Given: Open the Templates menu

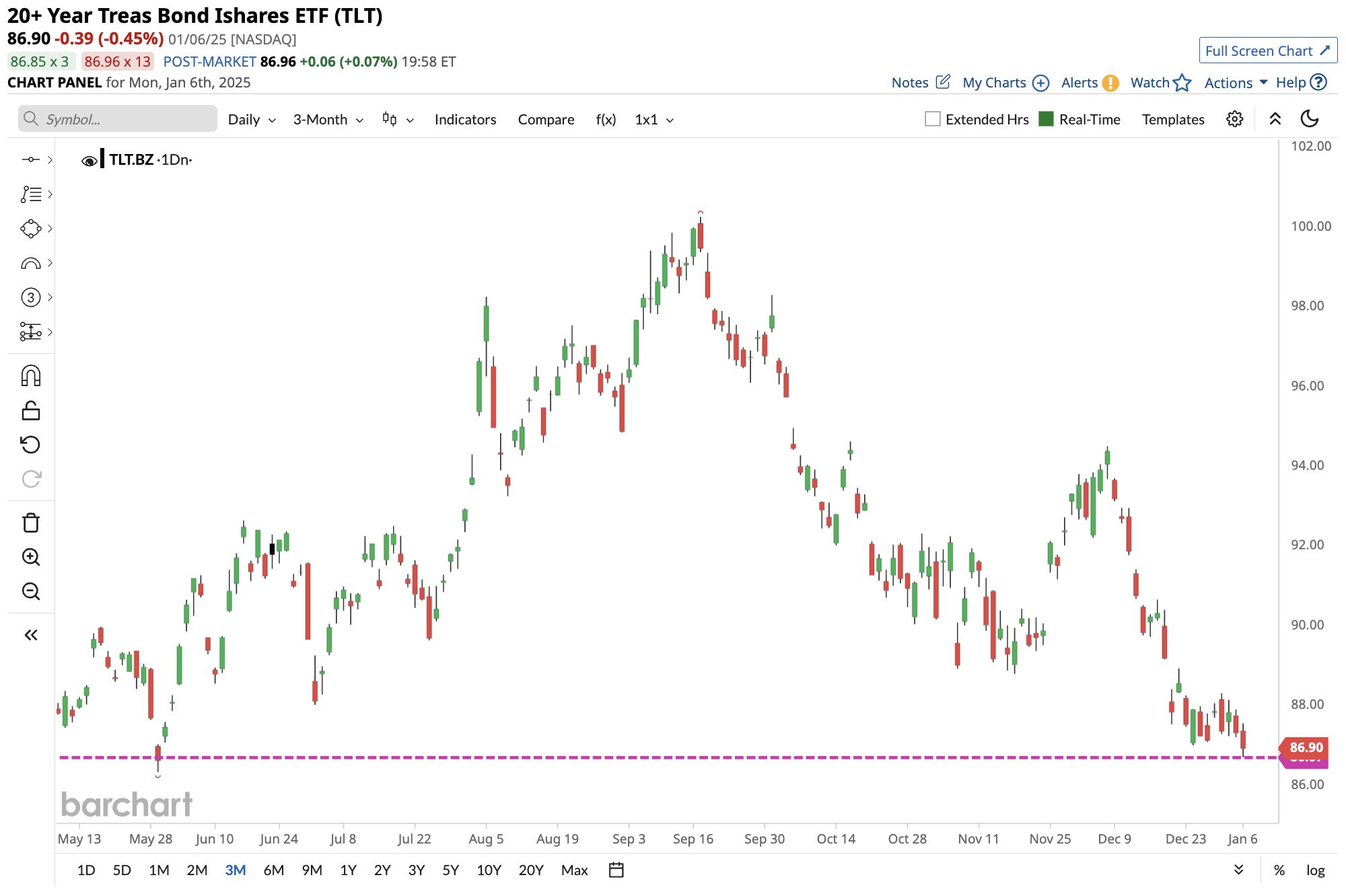Looking at the screenshot, I should [x=1173, y=119].
